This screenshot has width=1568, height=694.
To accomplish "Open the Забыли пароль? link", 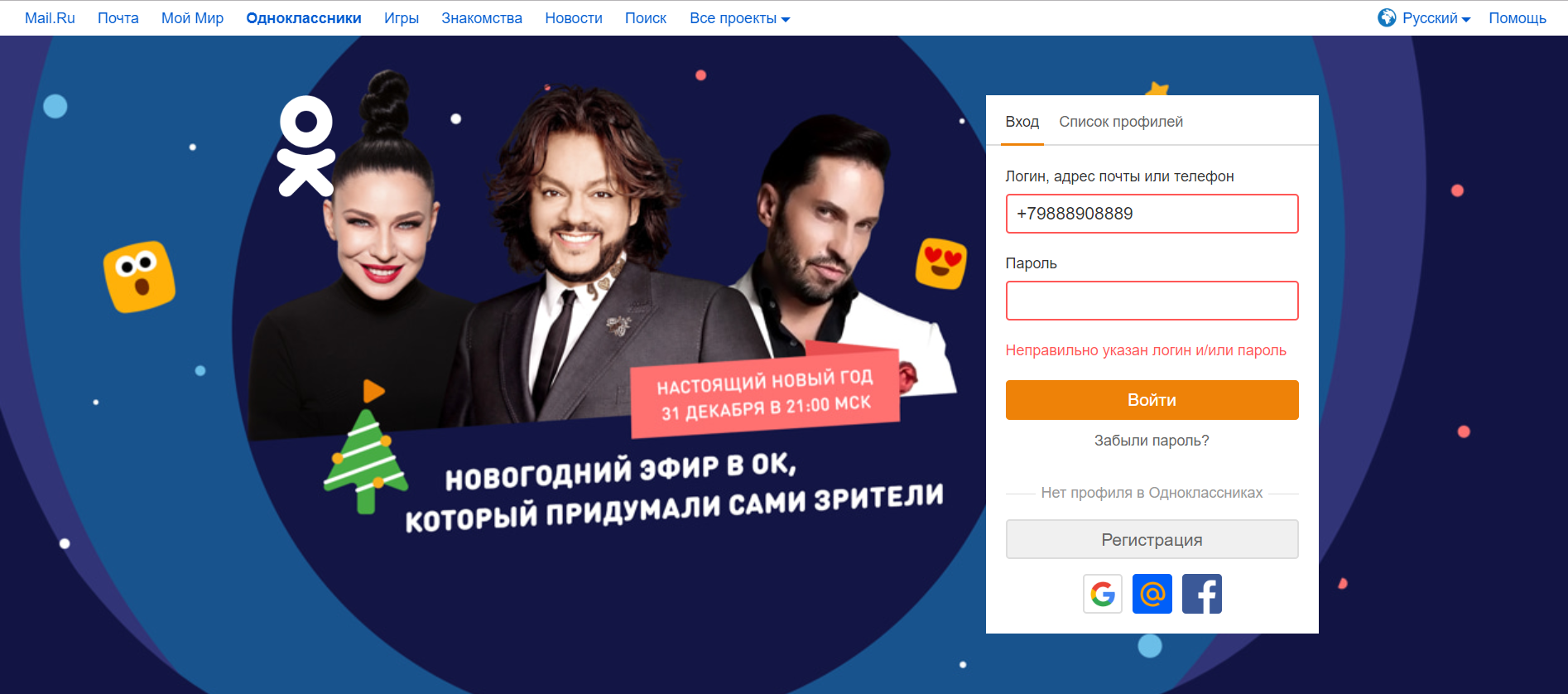I will (1152, 441).
